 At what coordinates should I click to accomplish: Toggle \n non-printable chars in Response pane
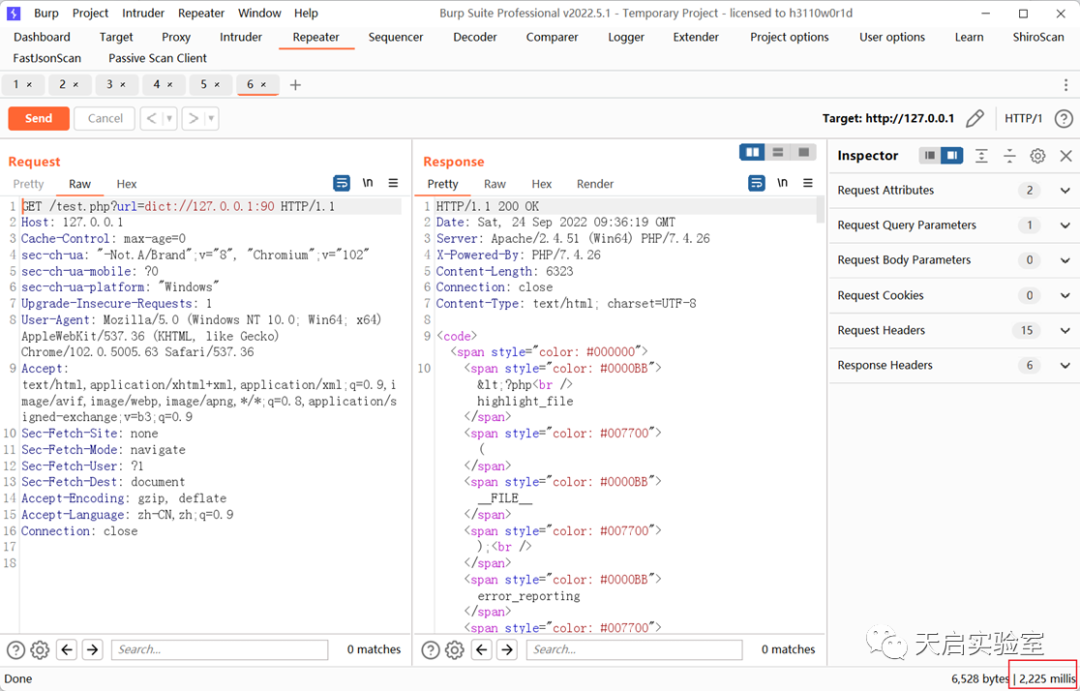click(782, 183)
